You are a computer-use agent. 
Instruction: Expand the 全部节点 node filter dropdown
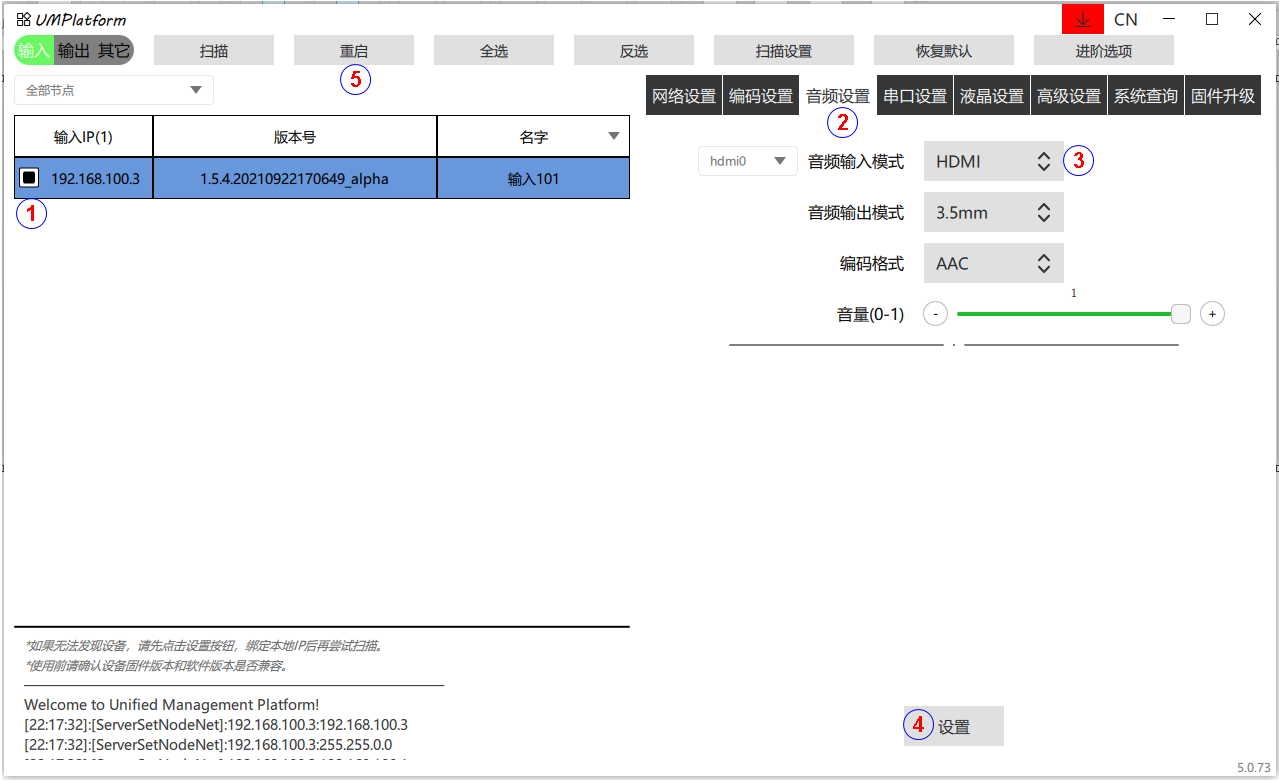114,90
